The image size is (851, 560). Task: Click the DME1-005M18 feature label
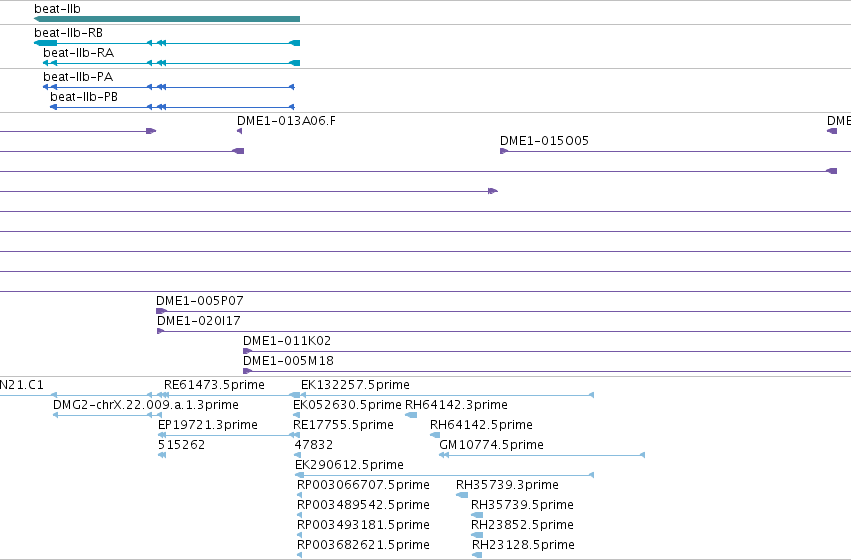coord(288,360)
